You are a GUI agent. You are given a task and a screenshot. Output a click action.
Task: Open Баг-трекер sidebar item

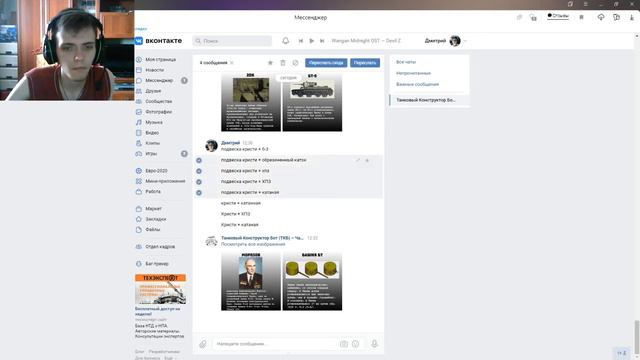[x=157, y=264]
